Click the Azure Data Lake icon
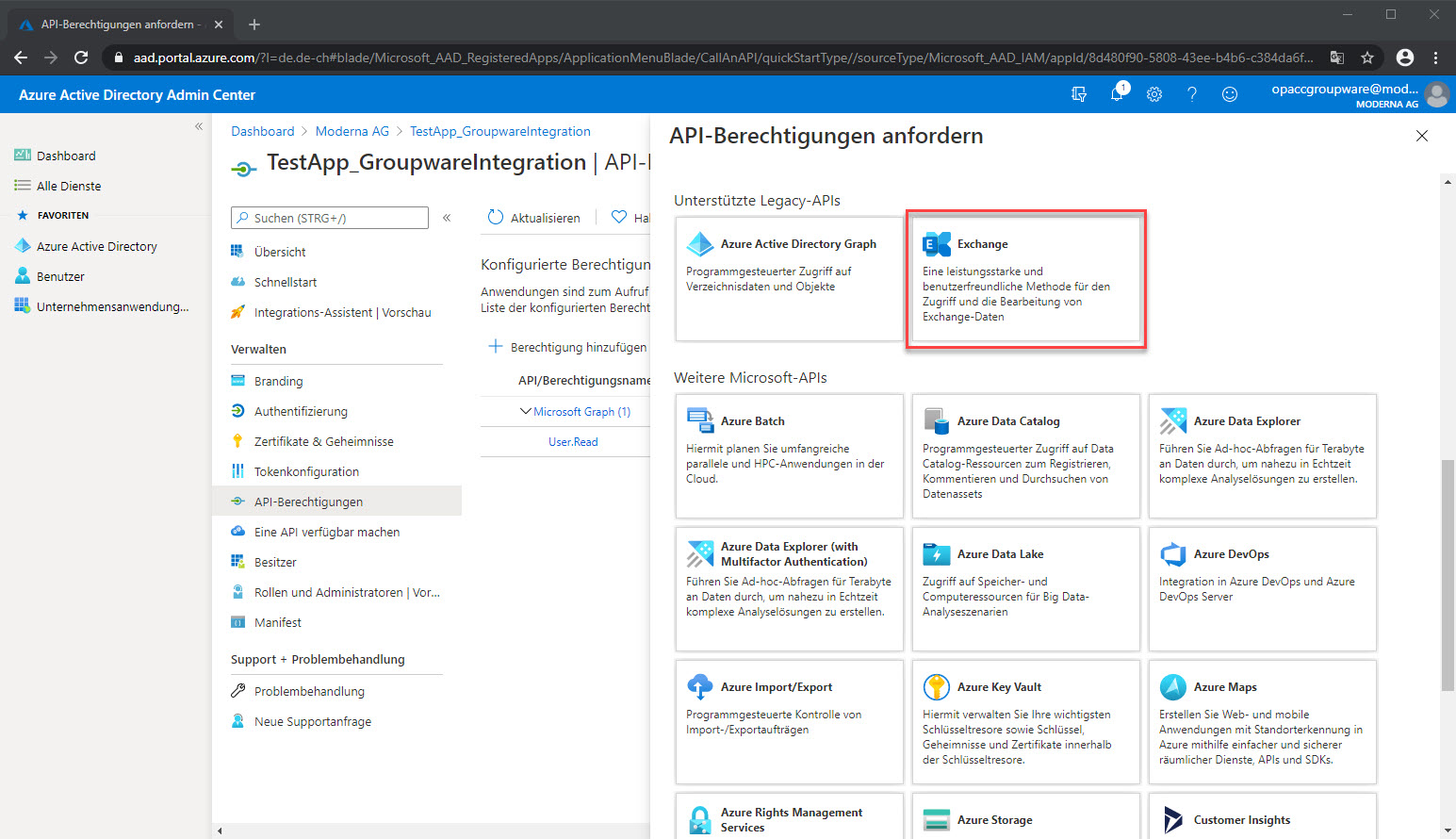Viewport: 1456px width, 839px height. click(x=937, y=554)
